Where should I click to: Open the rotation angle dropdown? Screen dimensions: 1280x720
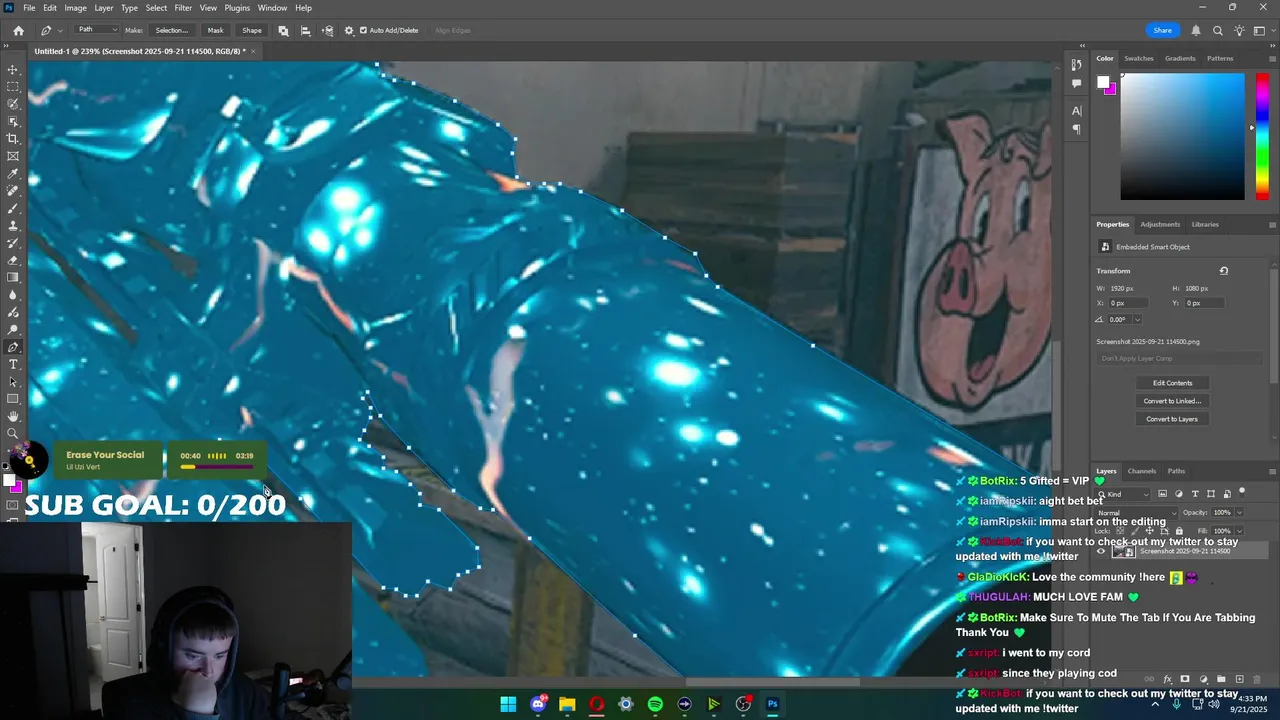pyautogui.click(x=1137, y=320)
